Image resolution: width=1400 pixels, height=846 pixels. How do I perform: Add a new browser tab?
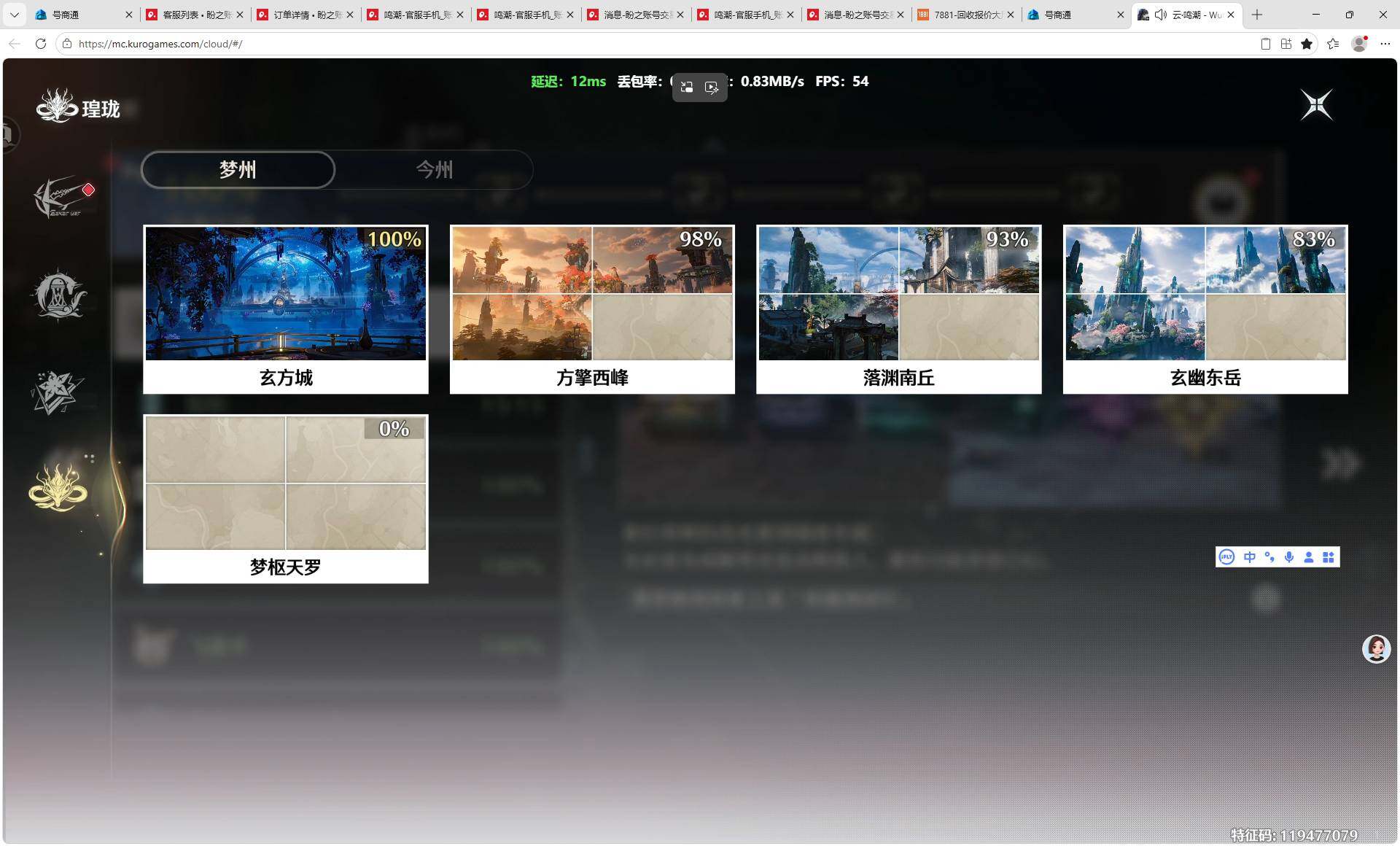point(1257,15)
